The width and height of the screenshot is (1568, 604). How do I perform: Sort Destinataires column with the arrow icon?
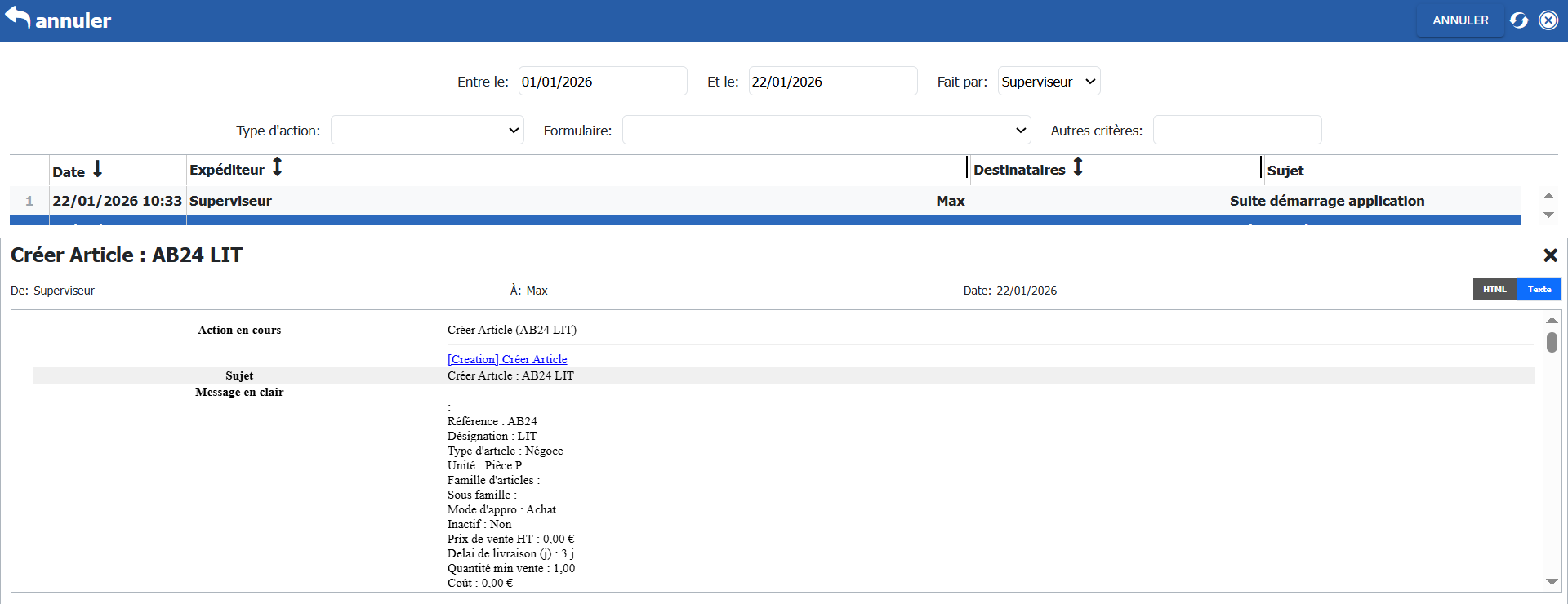pos(1078,168)
